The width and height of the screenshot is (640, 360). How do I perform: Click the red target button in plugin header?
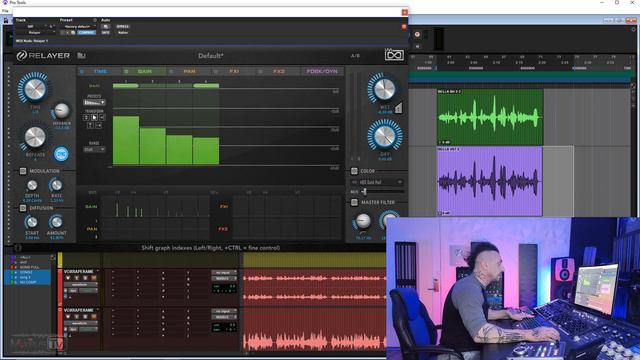[x=404, y=27]
